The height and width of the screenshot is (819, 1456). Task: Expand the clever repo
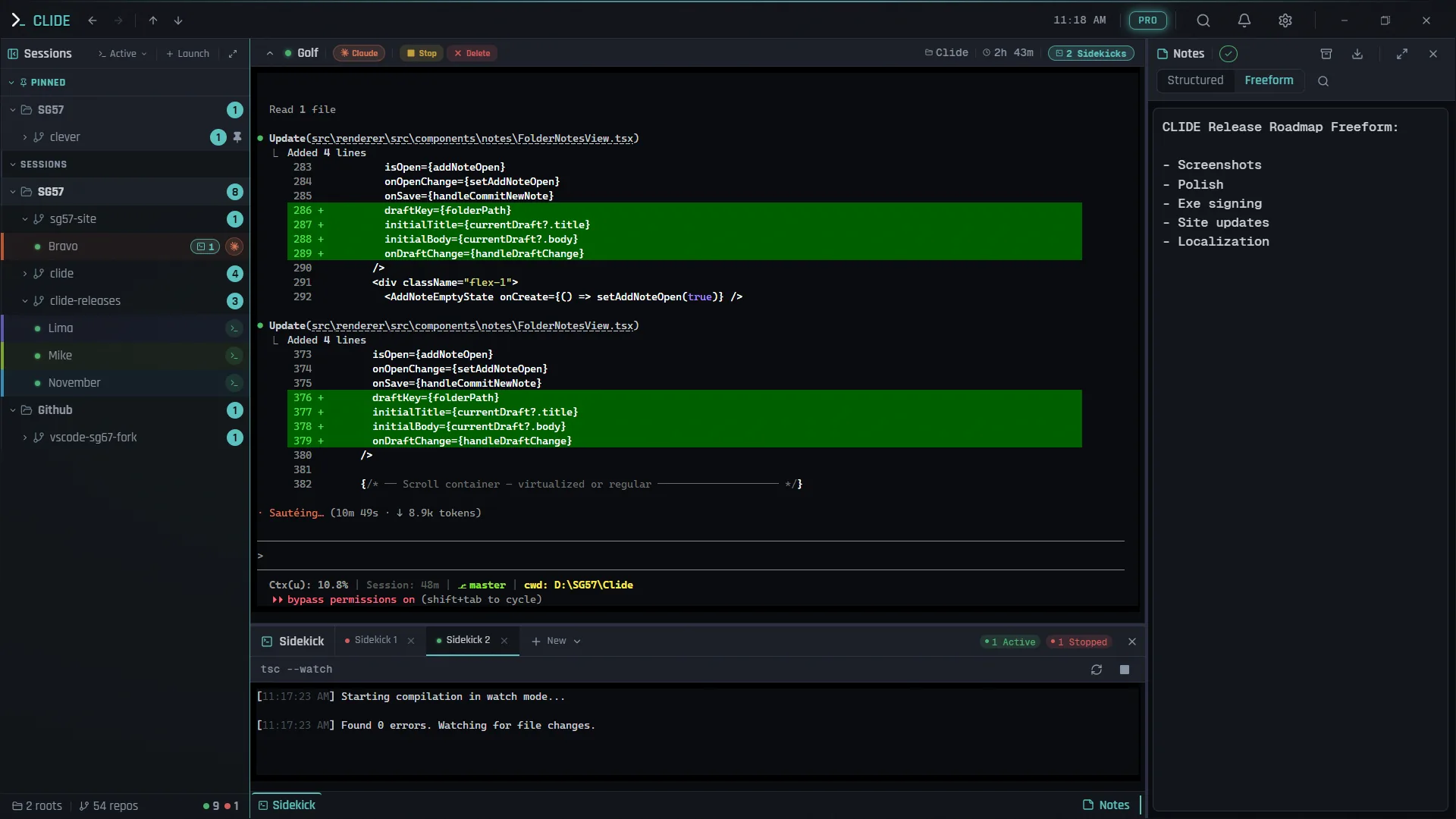pyautogui.click(x=25, y=137)
